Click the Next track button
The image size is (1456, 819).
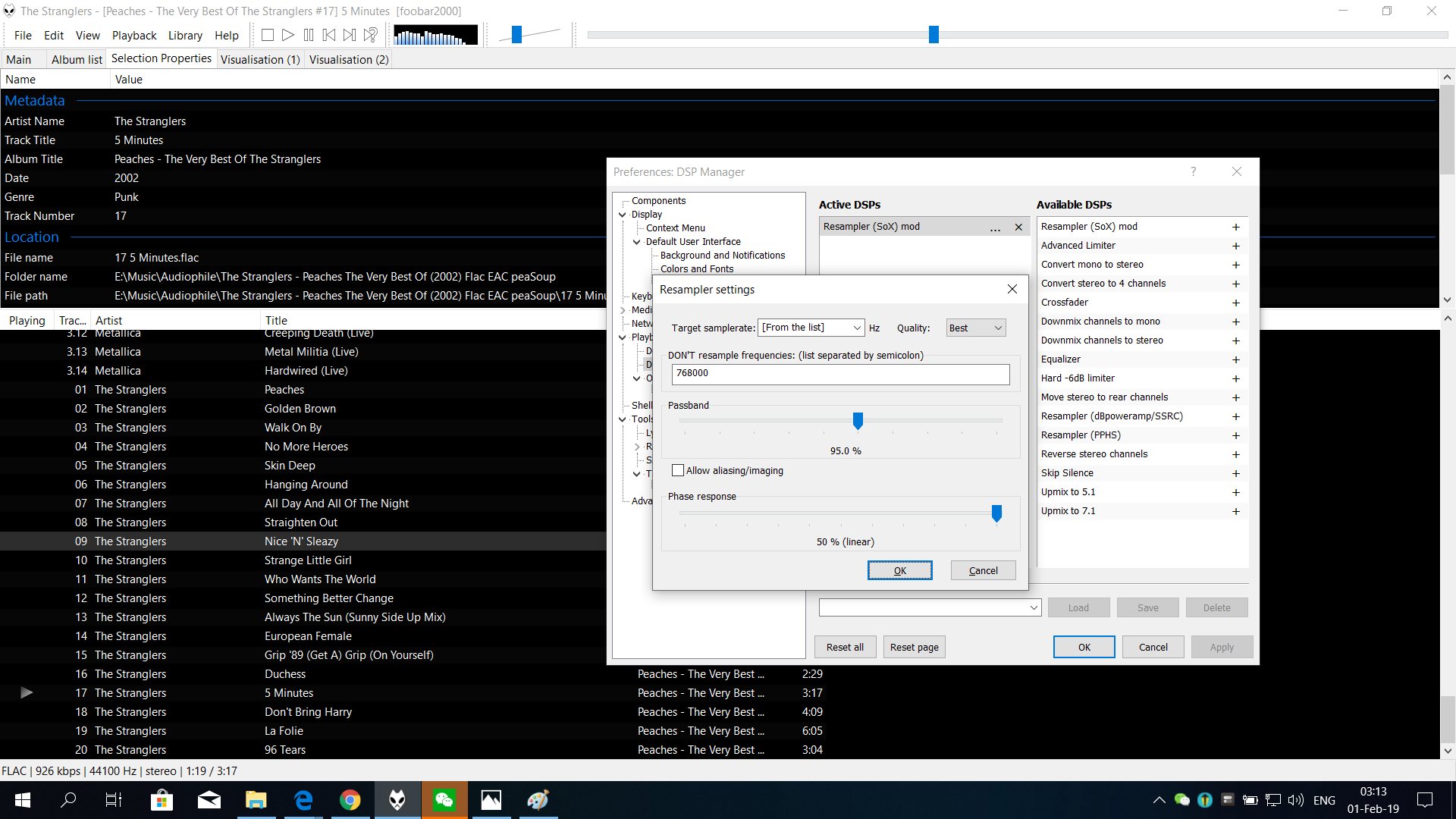point(350,35)
